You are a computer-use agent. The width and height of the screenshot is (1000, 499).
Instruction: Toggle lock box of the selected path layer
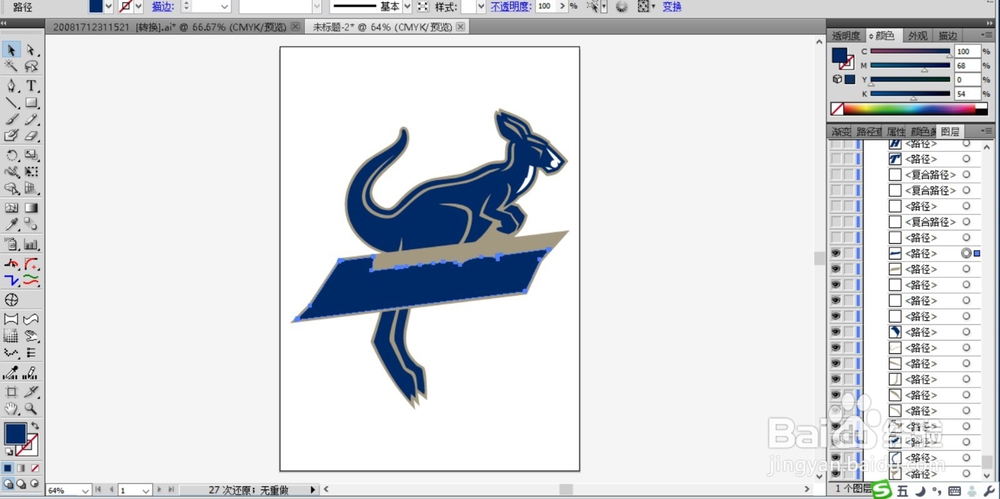tap(848, 253)
